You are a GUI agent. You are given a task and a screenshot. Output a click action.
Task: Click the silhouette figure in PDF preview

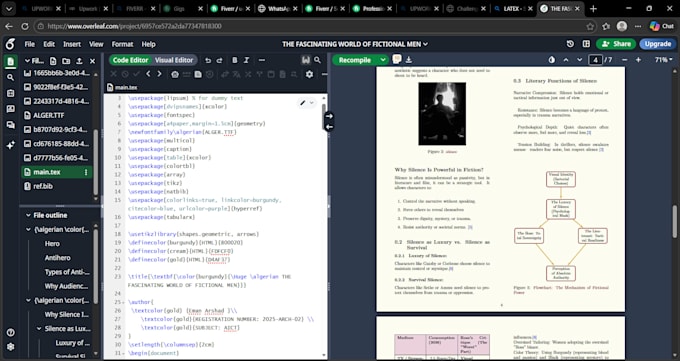point(442,114)
